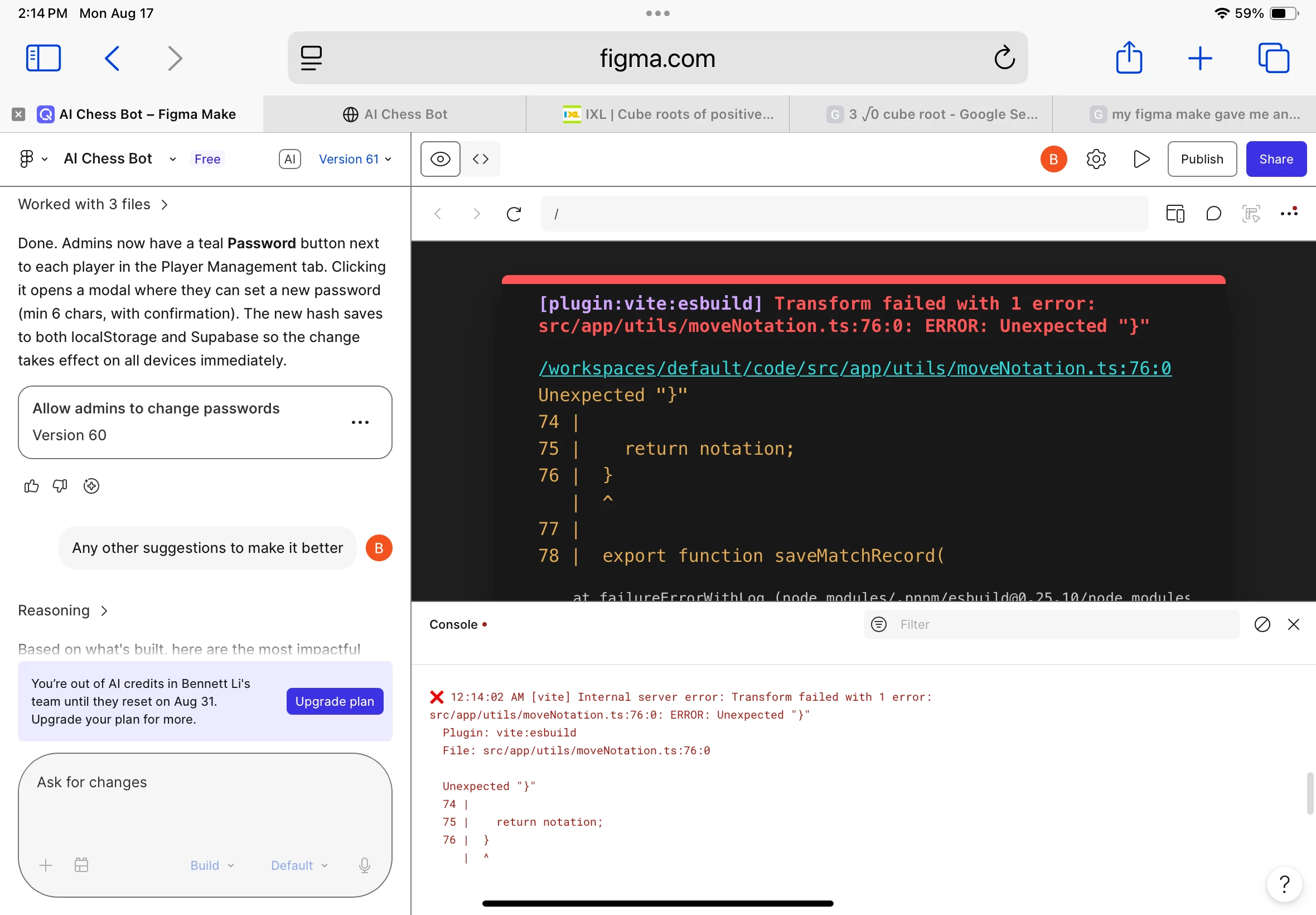The image size is (1316, 915).
Task: Start voice input with the microphone
Action: coord(364,865)
